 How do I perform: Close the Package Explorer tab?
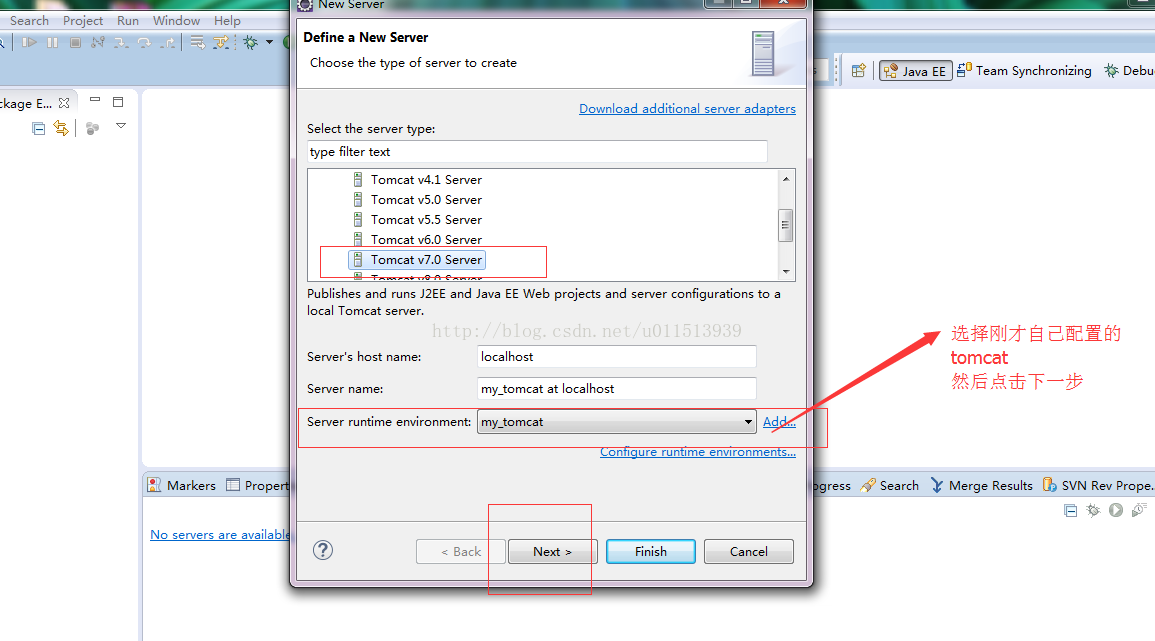coord(64,103)
